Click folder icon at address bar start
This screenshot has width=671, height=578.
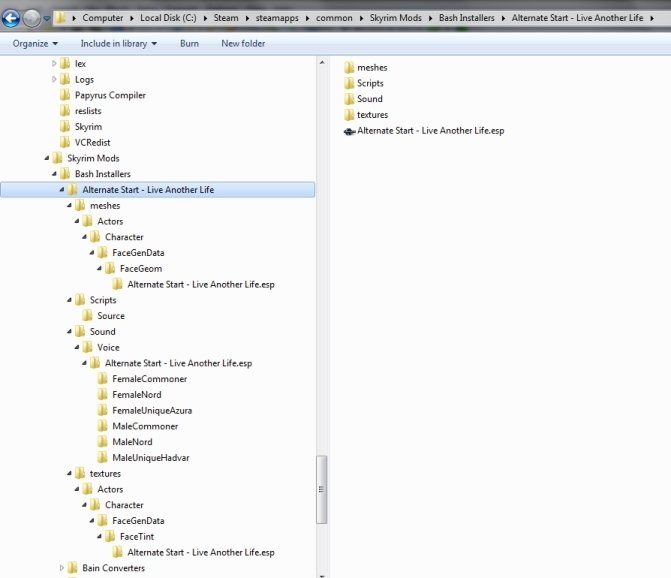tap(61, 18)
